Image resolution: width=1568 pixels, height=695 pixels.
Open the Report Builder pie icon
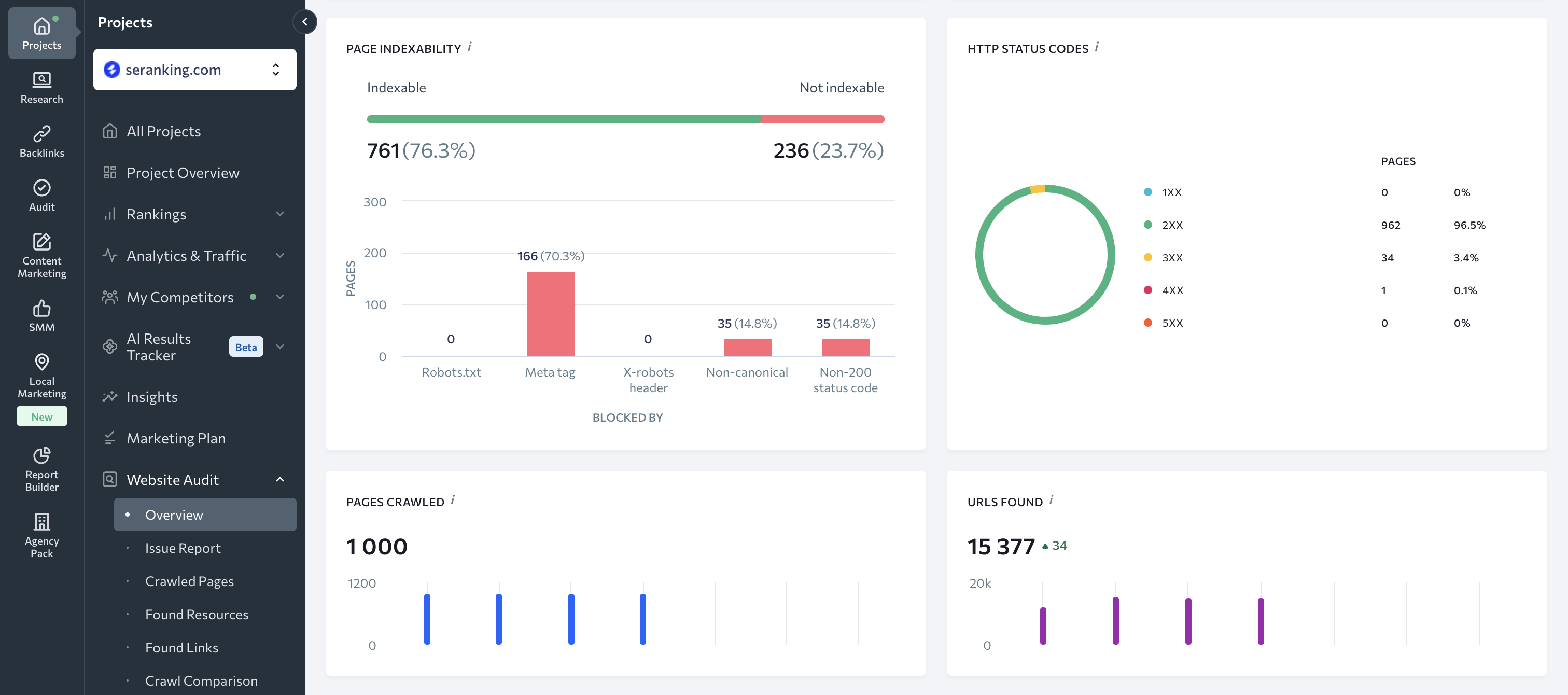click(41, 455)
